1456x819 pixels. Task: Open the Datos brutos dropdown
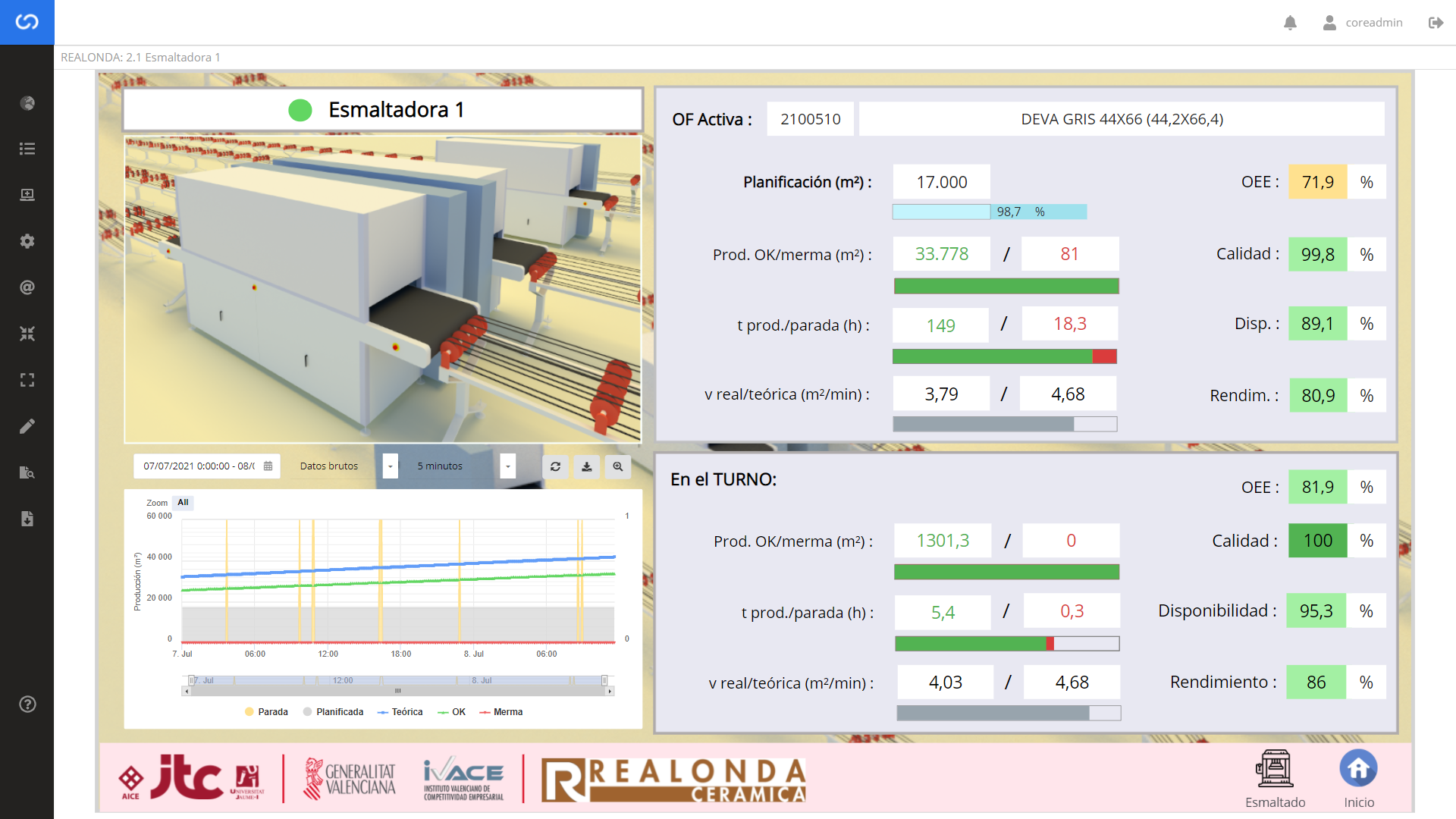click(x=390, y=466)
